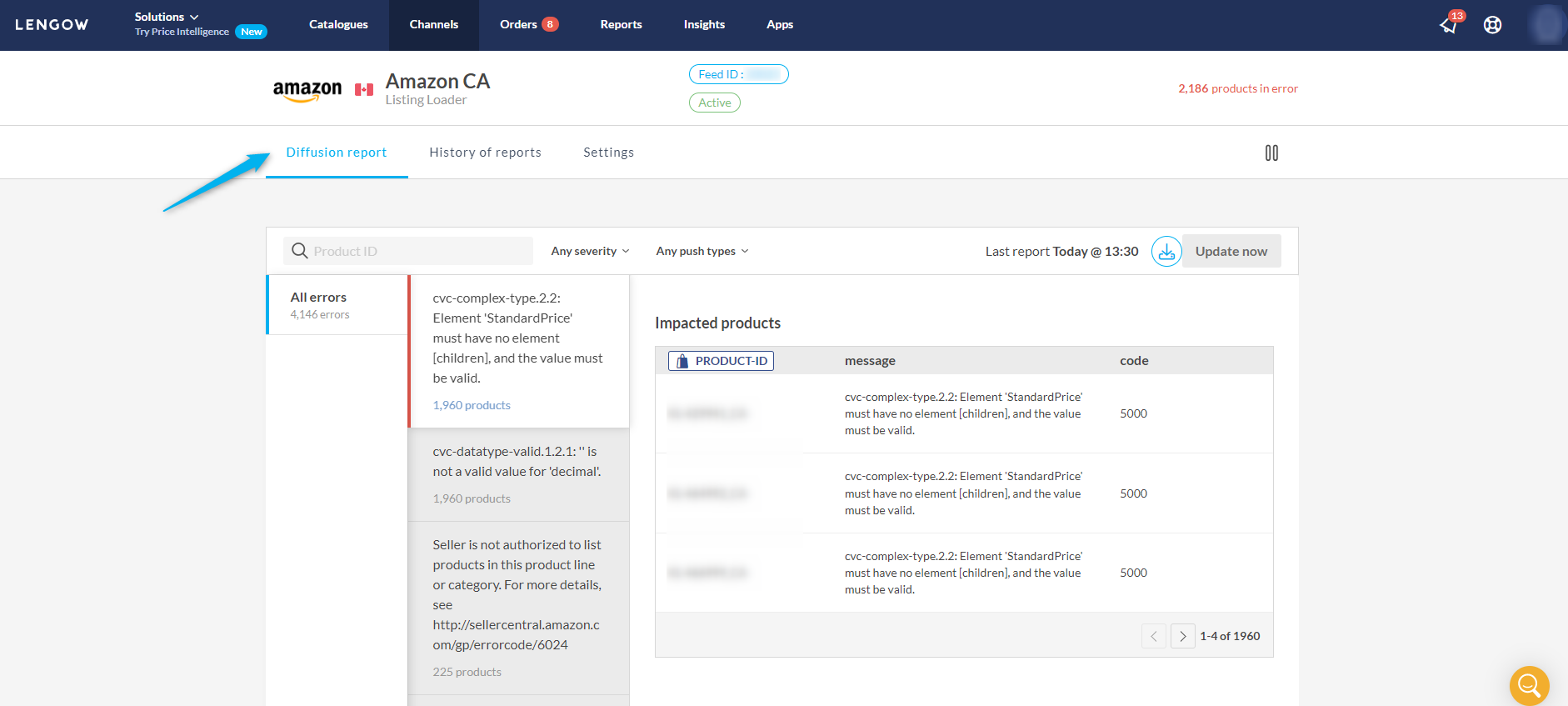Expand the Any push types filter
The width and height of the screenshot is (1568, 706).
702,251
